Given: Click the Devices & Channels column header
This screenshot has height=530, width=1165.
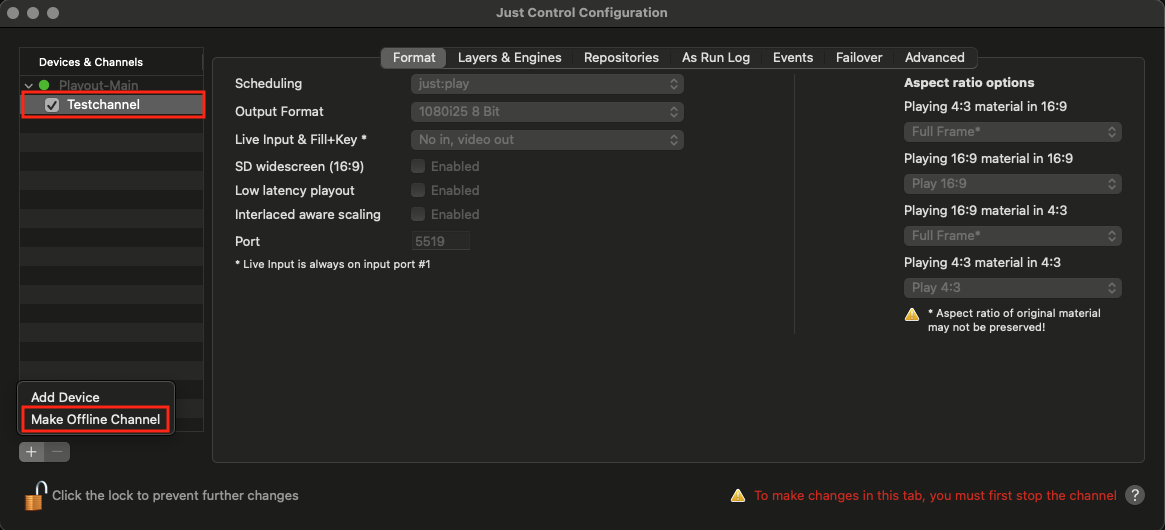Looking at the screenshot, I should pyautogui.click(x=111, y=62).
